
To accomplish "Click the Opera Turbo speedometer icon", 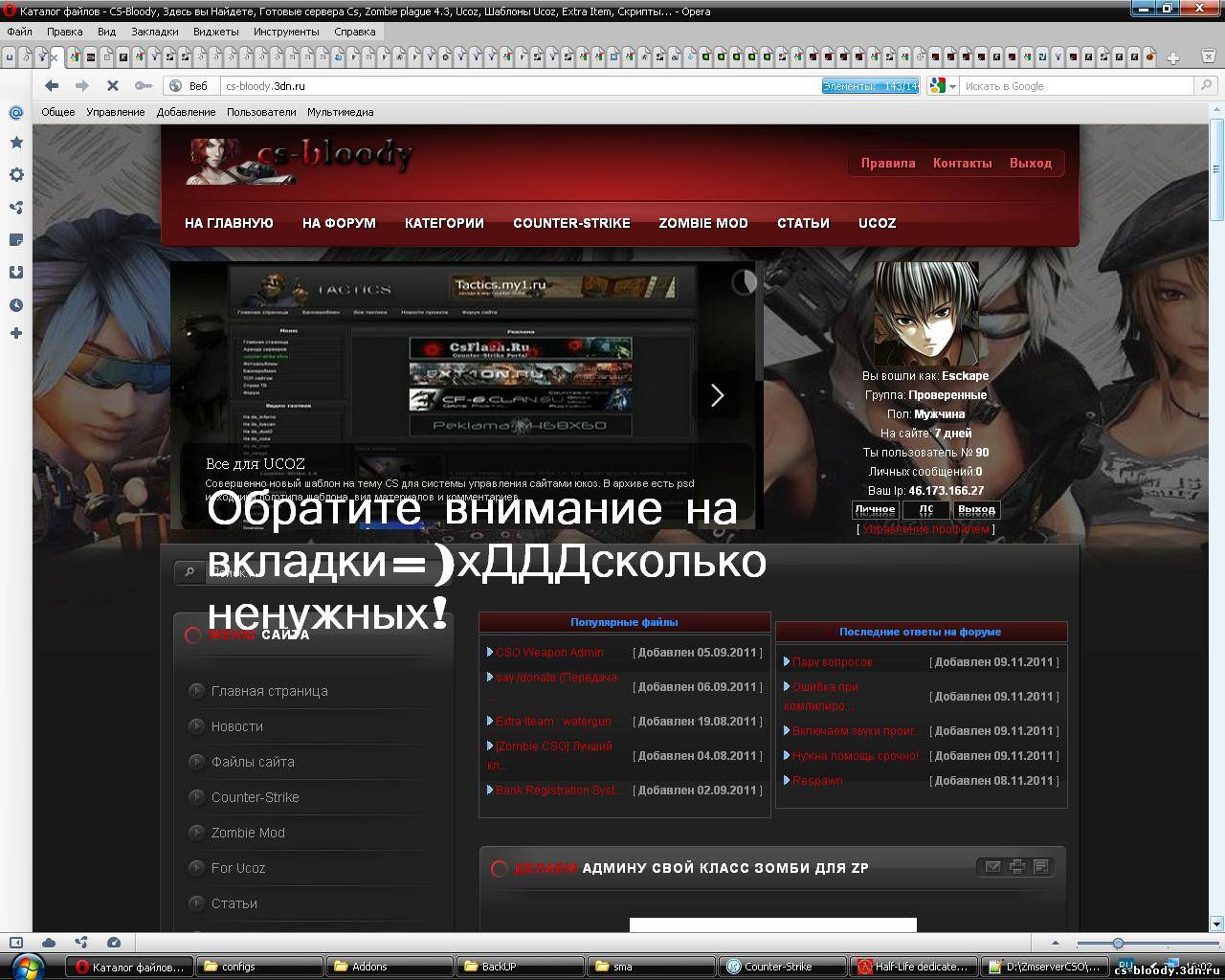I will coord(114,943).
